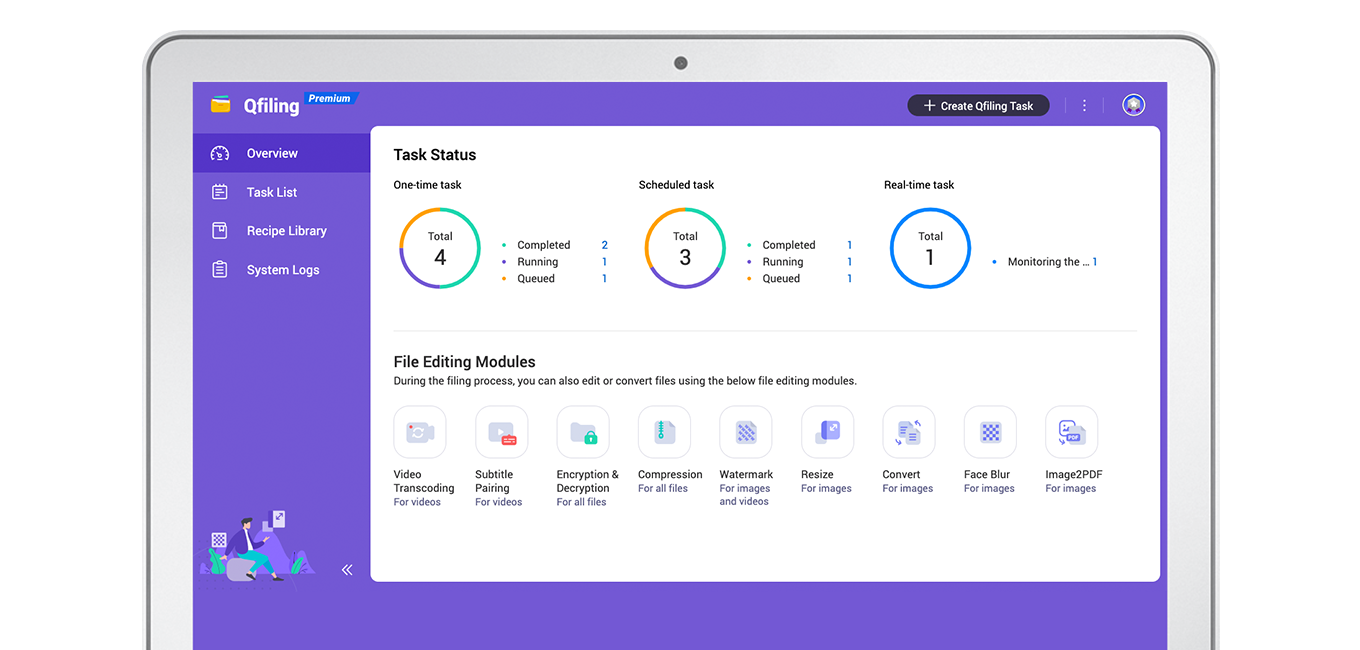Click one-time task Completed count 2

point(604,245)
